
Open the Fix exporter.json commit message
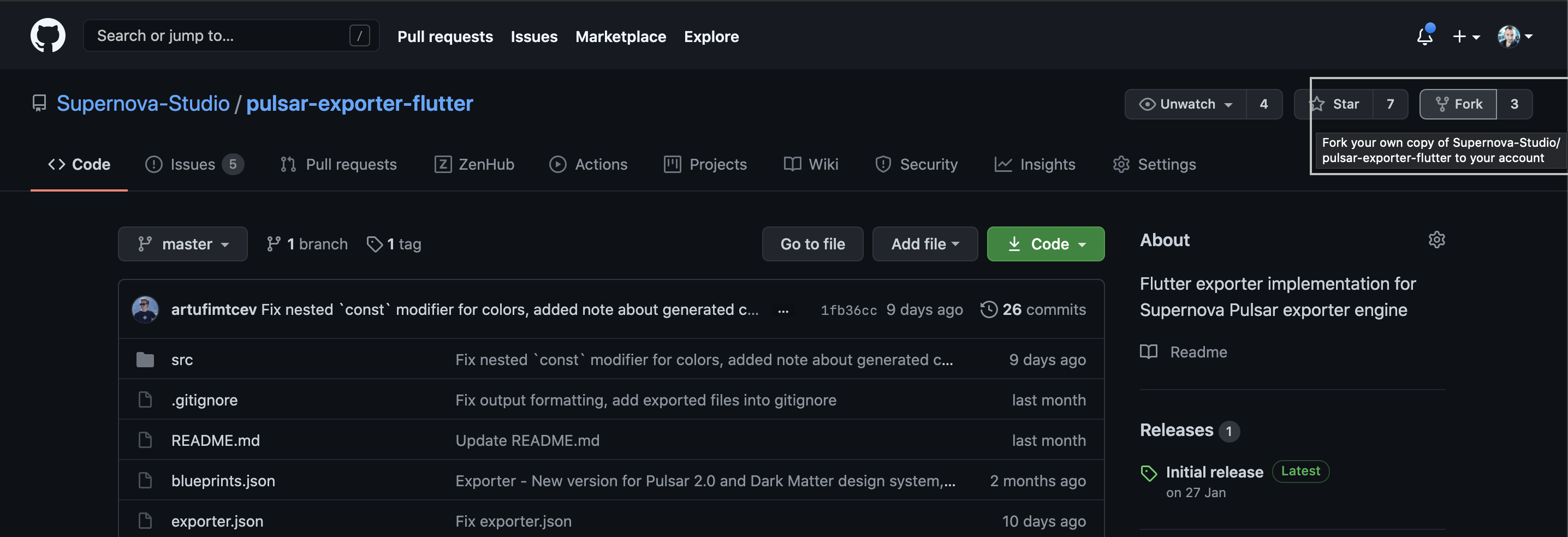pyautogui.click(x=513, y=521)
